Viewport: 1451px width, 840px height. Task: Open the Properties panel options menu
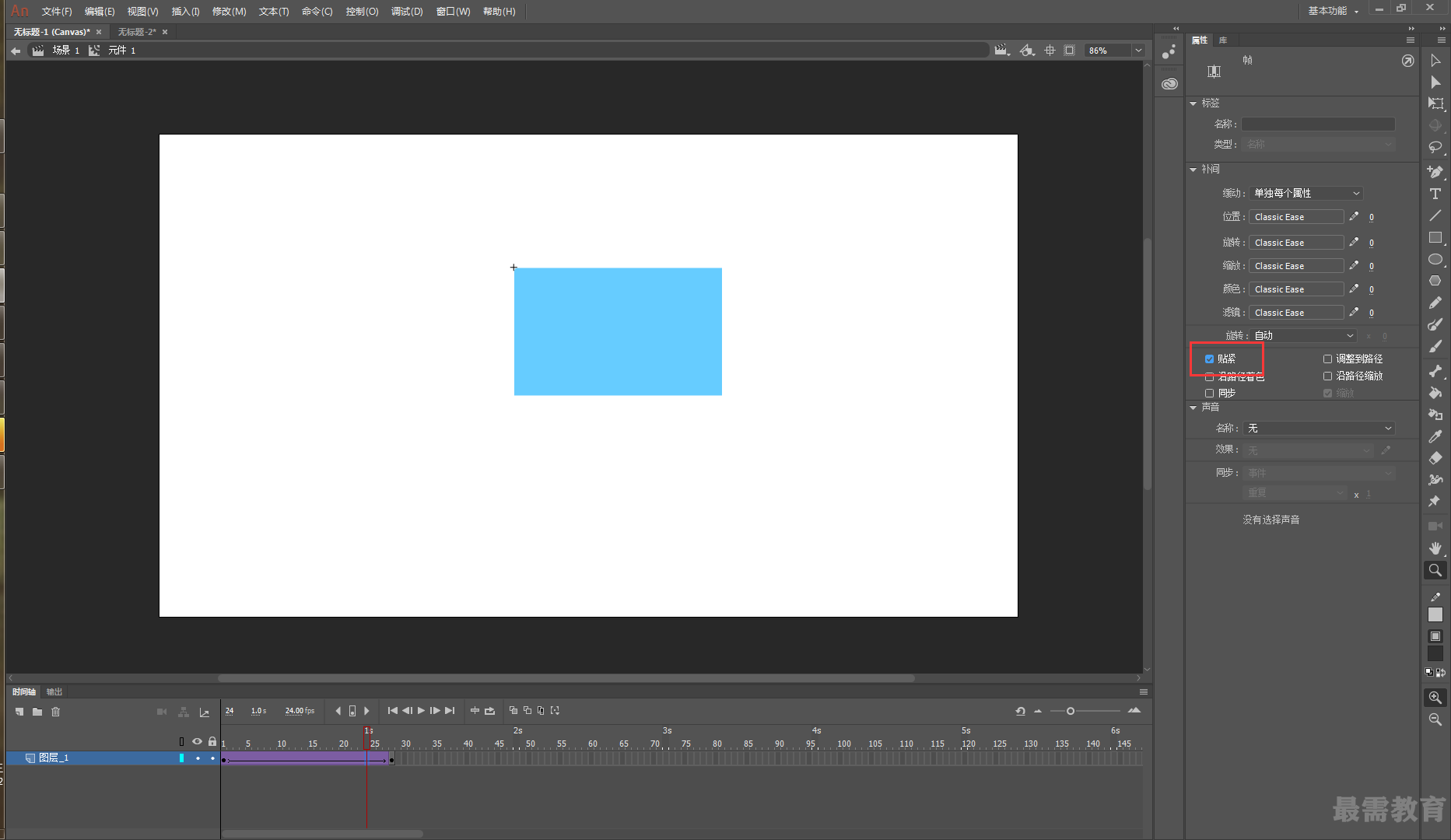[x=1411, y=40]
